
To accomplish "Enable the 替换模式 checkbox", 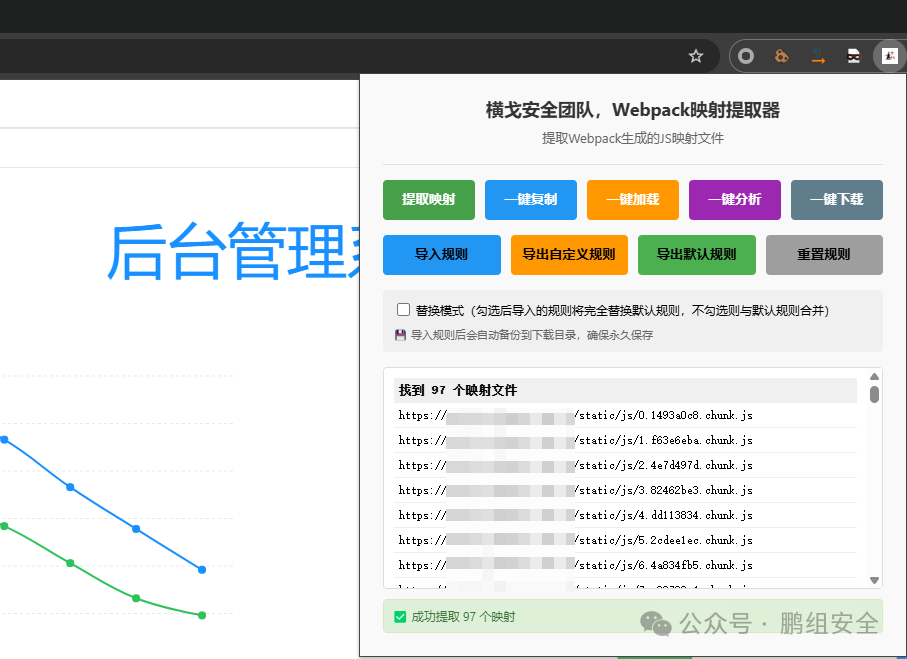I will [403, 310].
